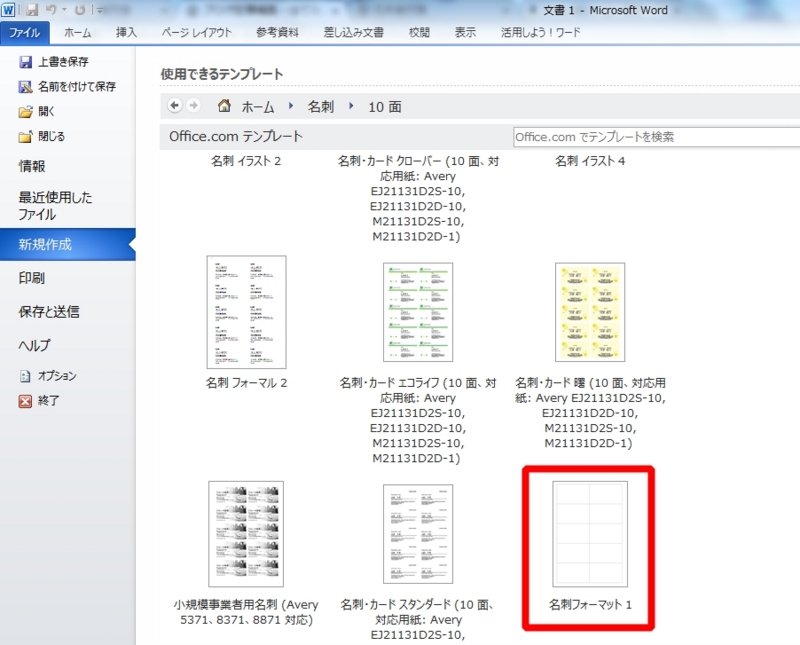This screenshot has width=800, height=645.
Task: Open the ヘルプ section
Action: pos(34,345)
